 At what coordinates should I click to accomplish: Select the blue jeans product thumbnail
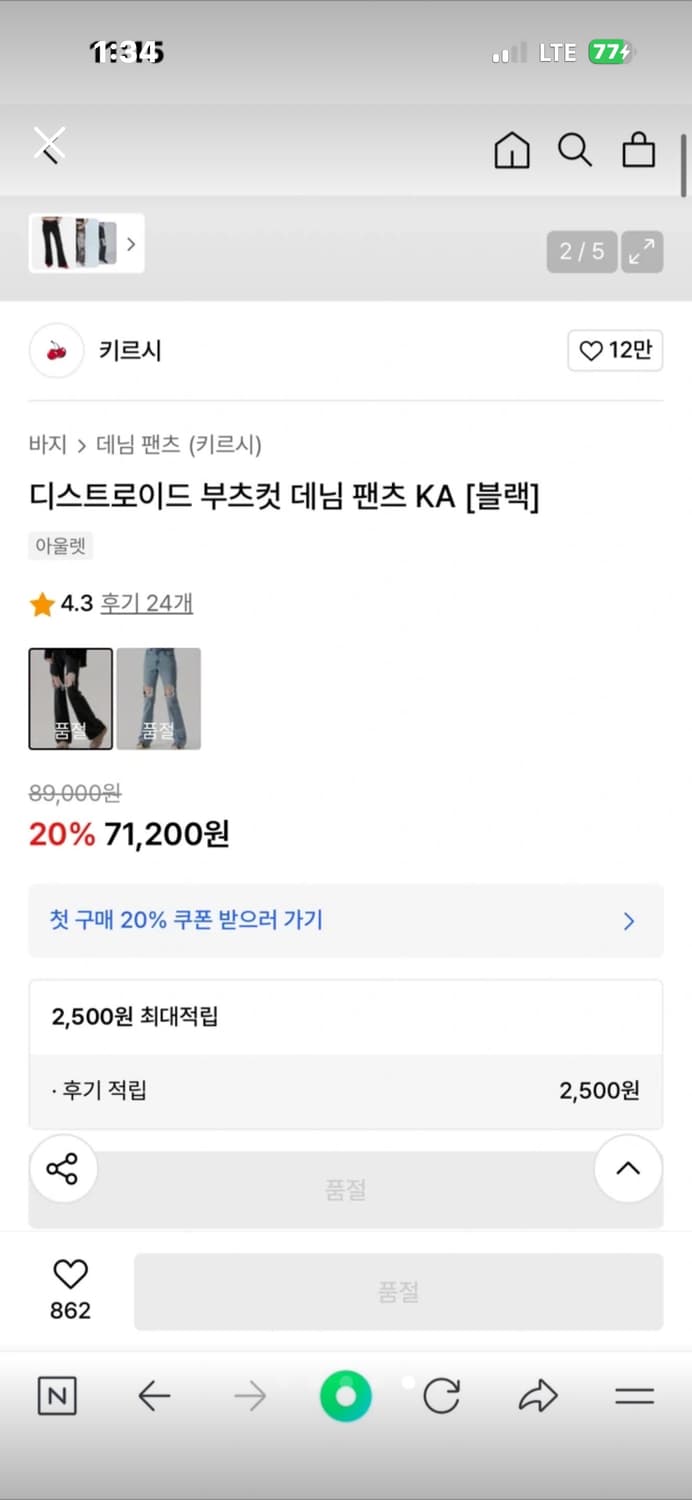[x=158, y=698]
